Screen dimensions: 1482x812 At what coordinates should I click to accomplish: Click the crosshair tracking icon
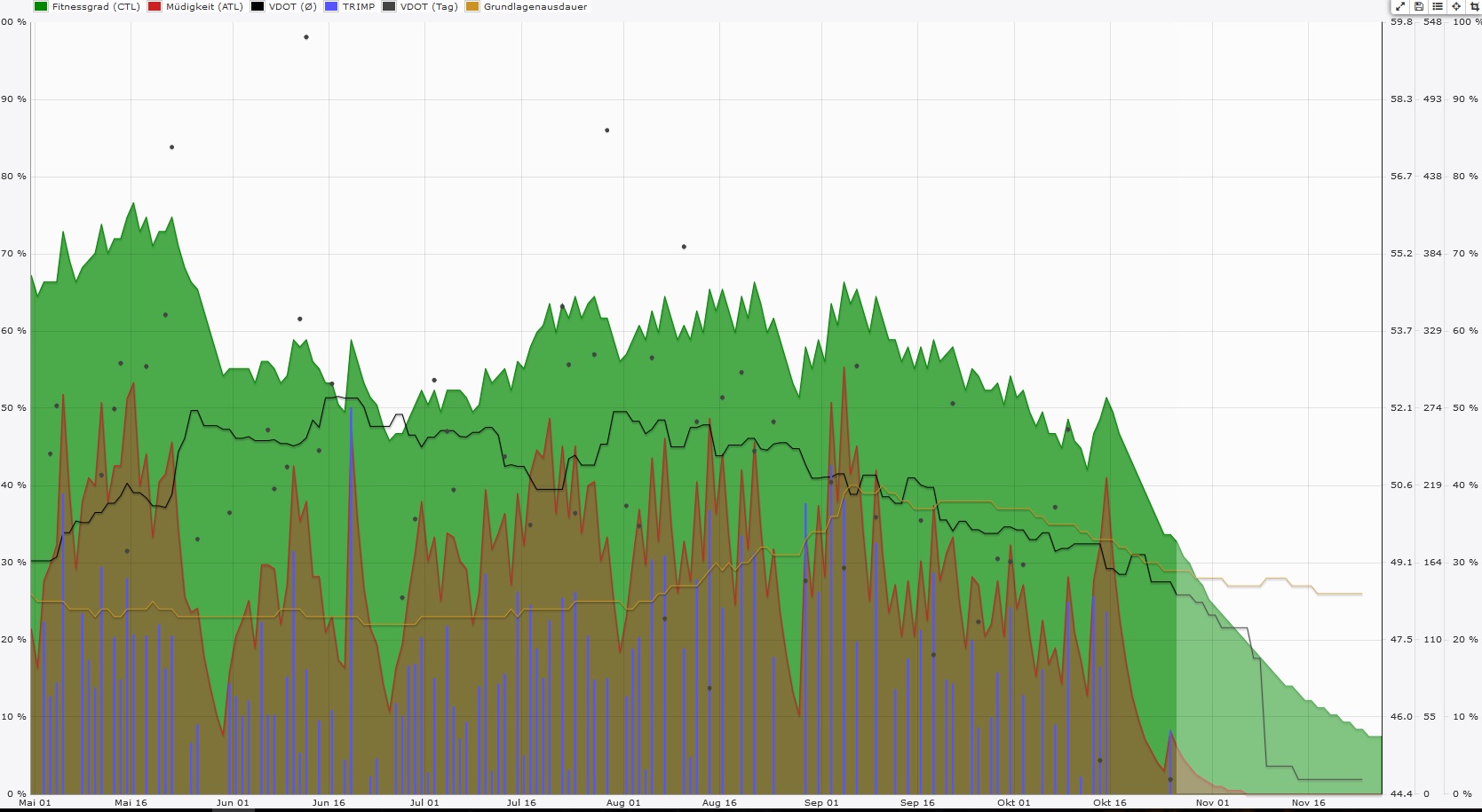coord(1456,6)
